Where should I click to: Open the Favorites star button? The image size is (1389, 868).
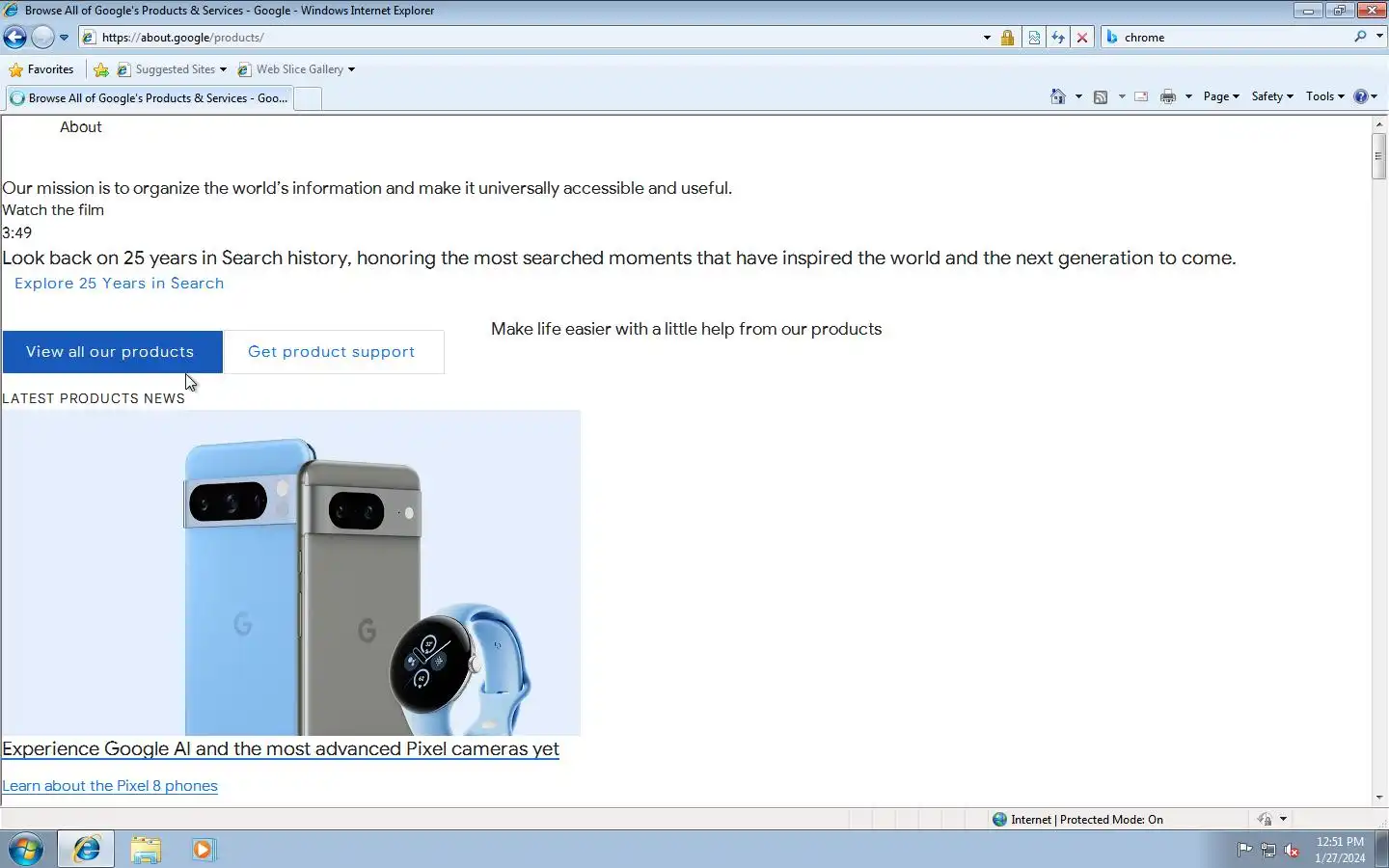pos(41,69)
